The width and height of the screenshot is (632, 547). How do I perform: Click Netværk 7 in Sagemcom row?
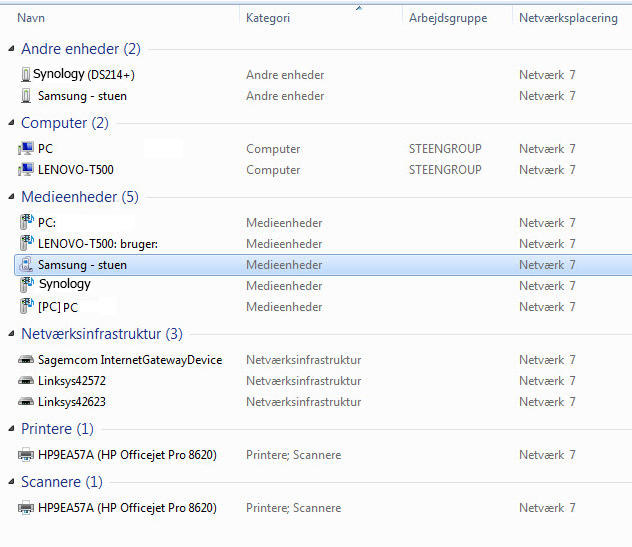547,360
